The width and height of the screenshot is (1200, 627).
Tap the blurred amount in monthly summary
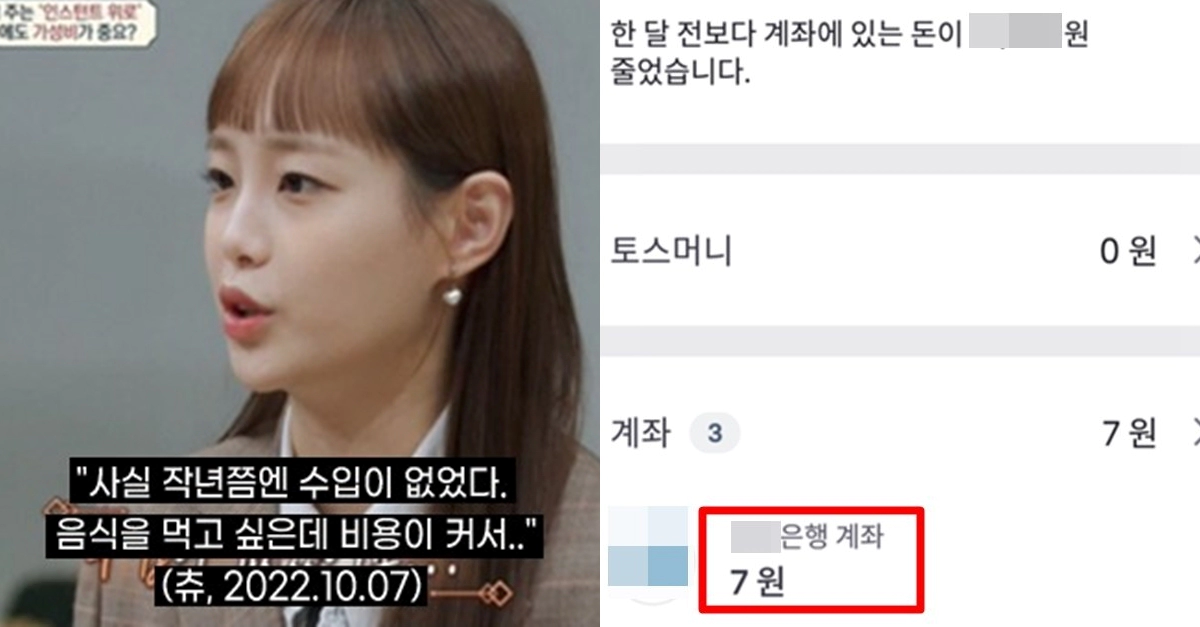[x=1015, y=33]
